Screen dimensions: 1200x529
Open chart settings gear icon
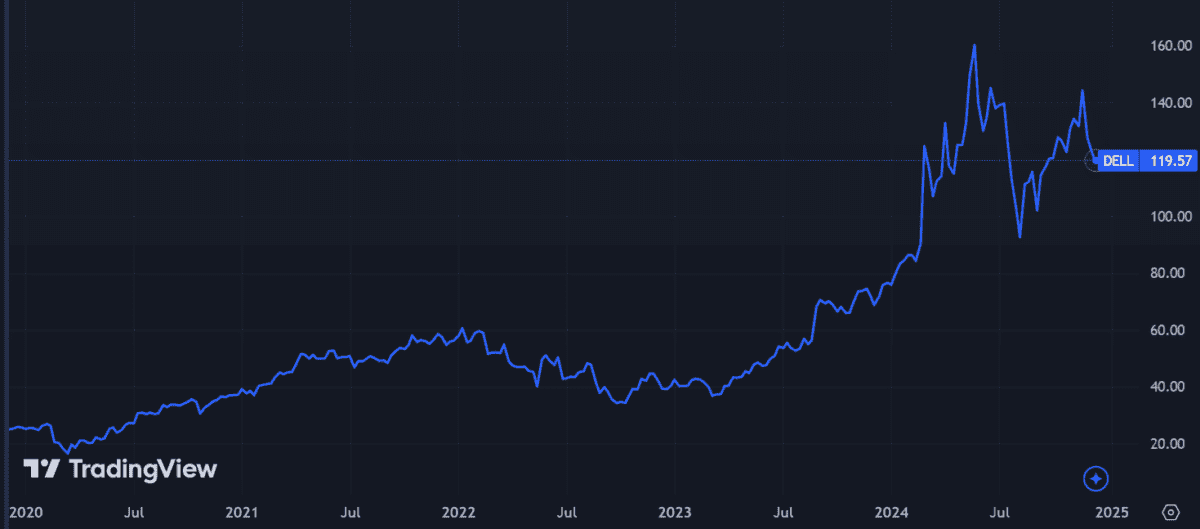1169,512
